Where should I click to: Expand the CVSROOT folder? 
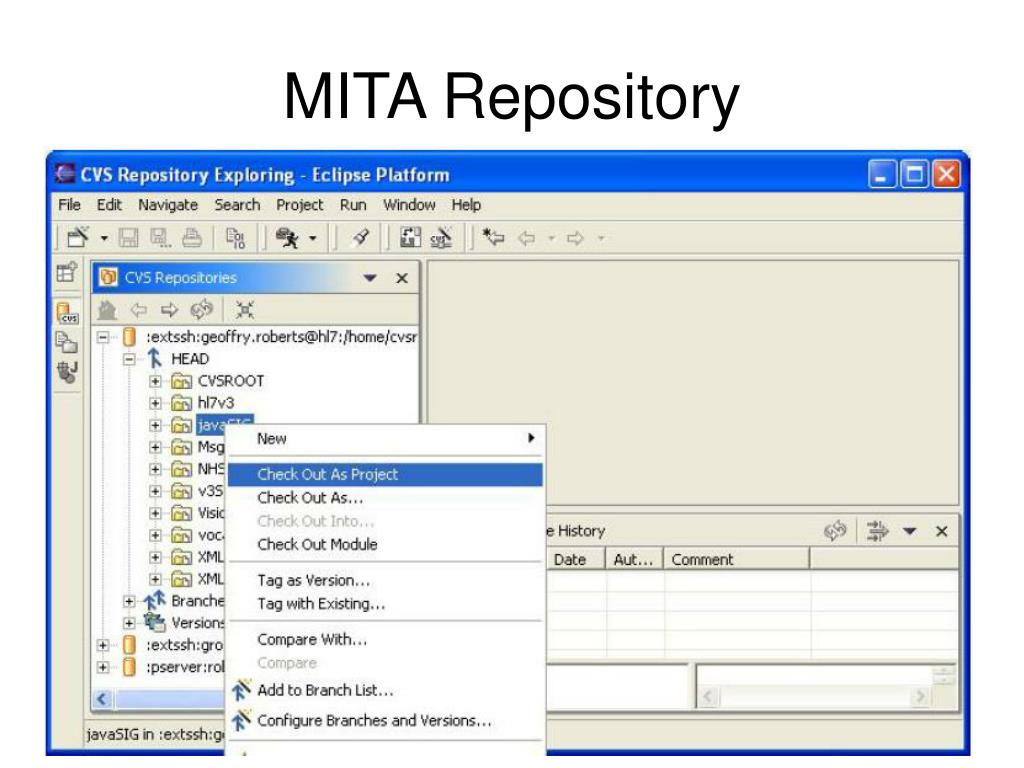pyautogui.click(x=155, y=381)
